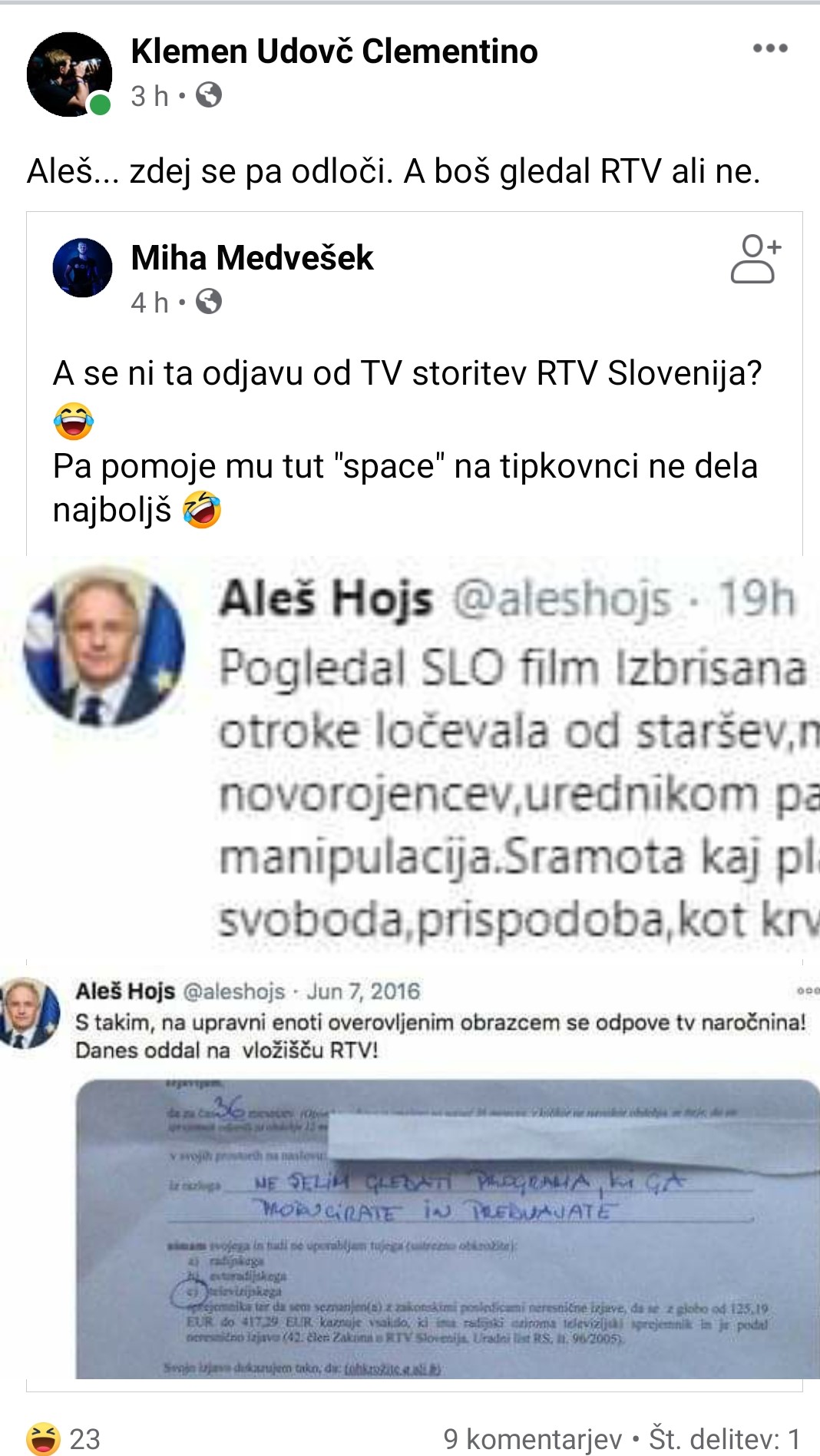Tap Klemen Udovč Clementino's profile picture
The width and height of the screenshot is (820, 1456).
[69, 74]
